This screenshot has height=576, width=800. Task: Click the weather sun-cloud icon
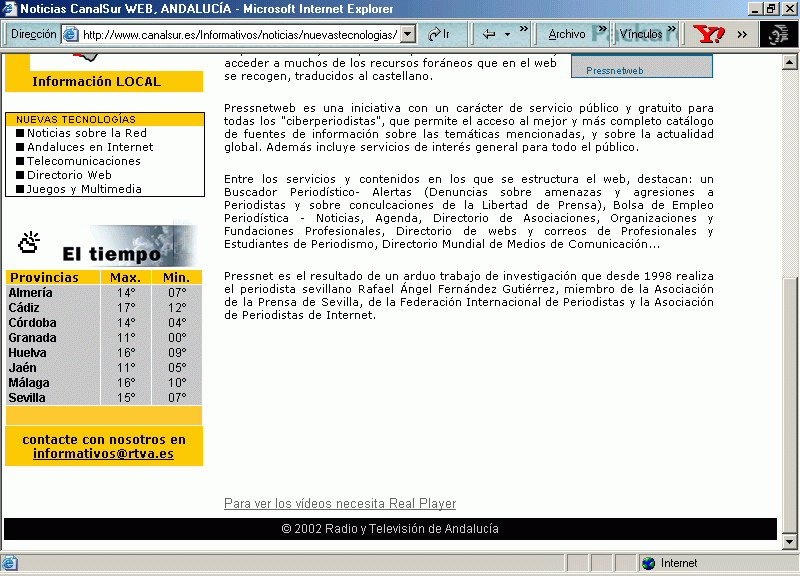(x=29, y=243)
